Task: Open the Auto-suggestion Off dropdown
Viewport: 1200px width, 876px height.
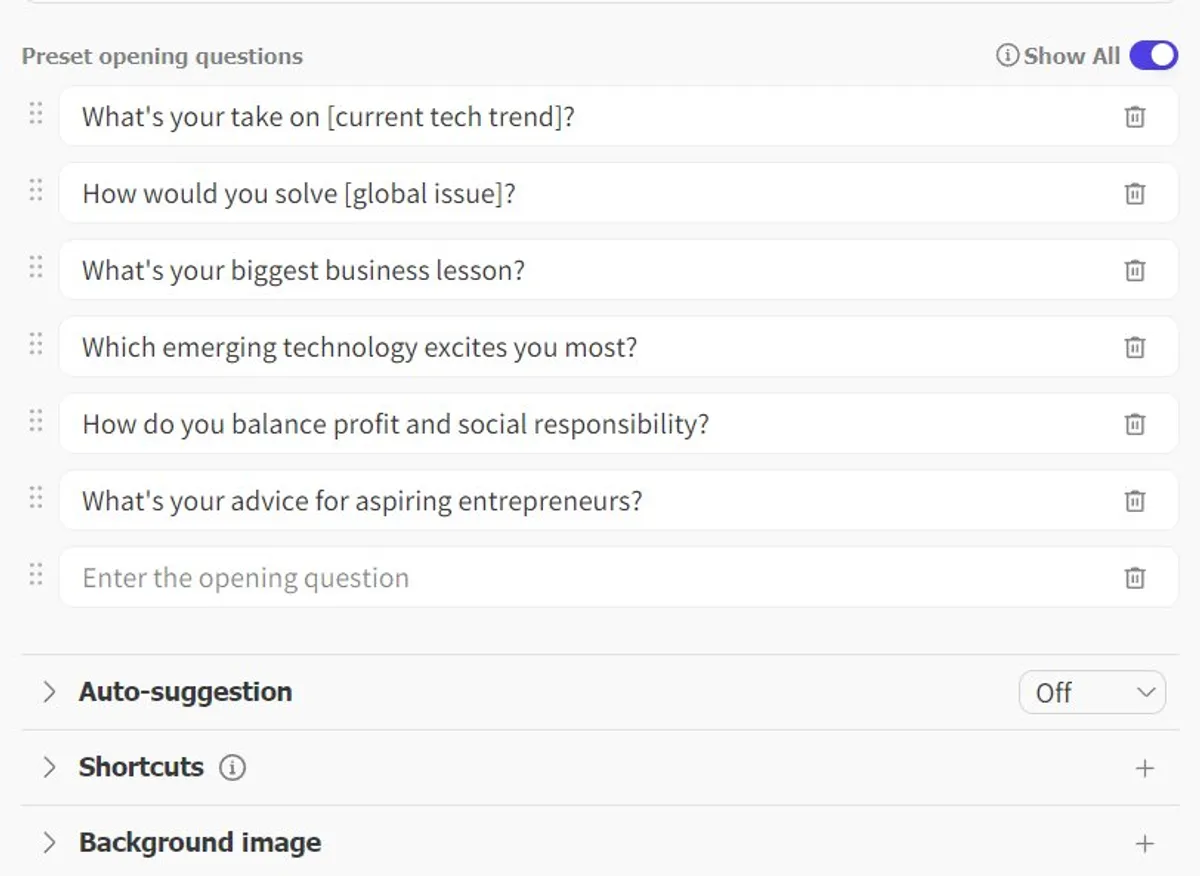Action: 1092,692
